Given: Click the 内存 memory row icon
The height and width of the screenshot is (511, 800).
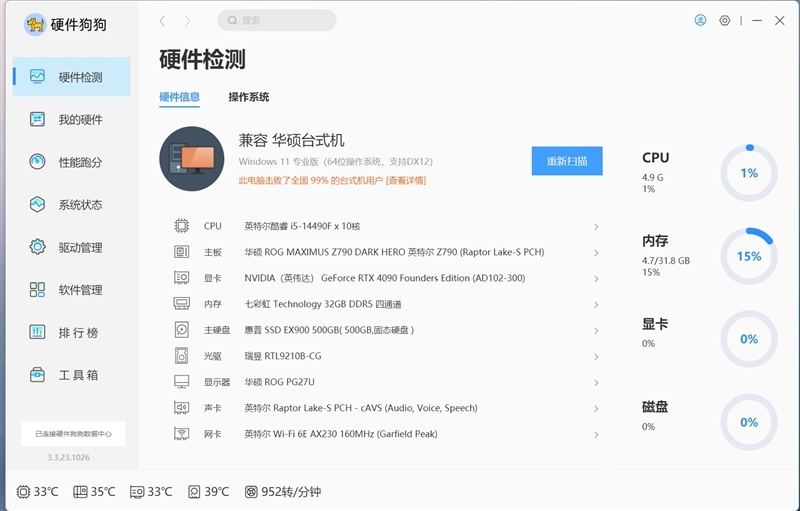Looking at the screenshot, I should coord(182,303).
